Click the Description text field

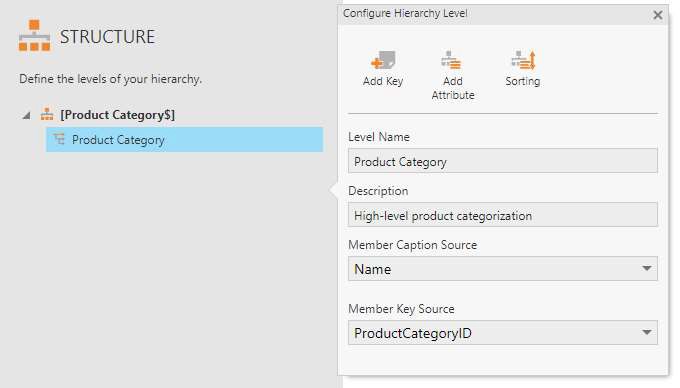point(503,215)
